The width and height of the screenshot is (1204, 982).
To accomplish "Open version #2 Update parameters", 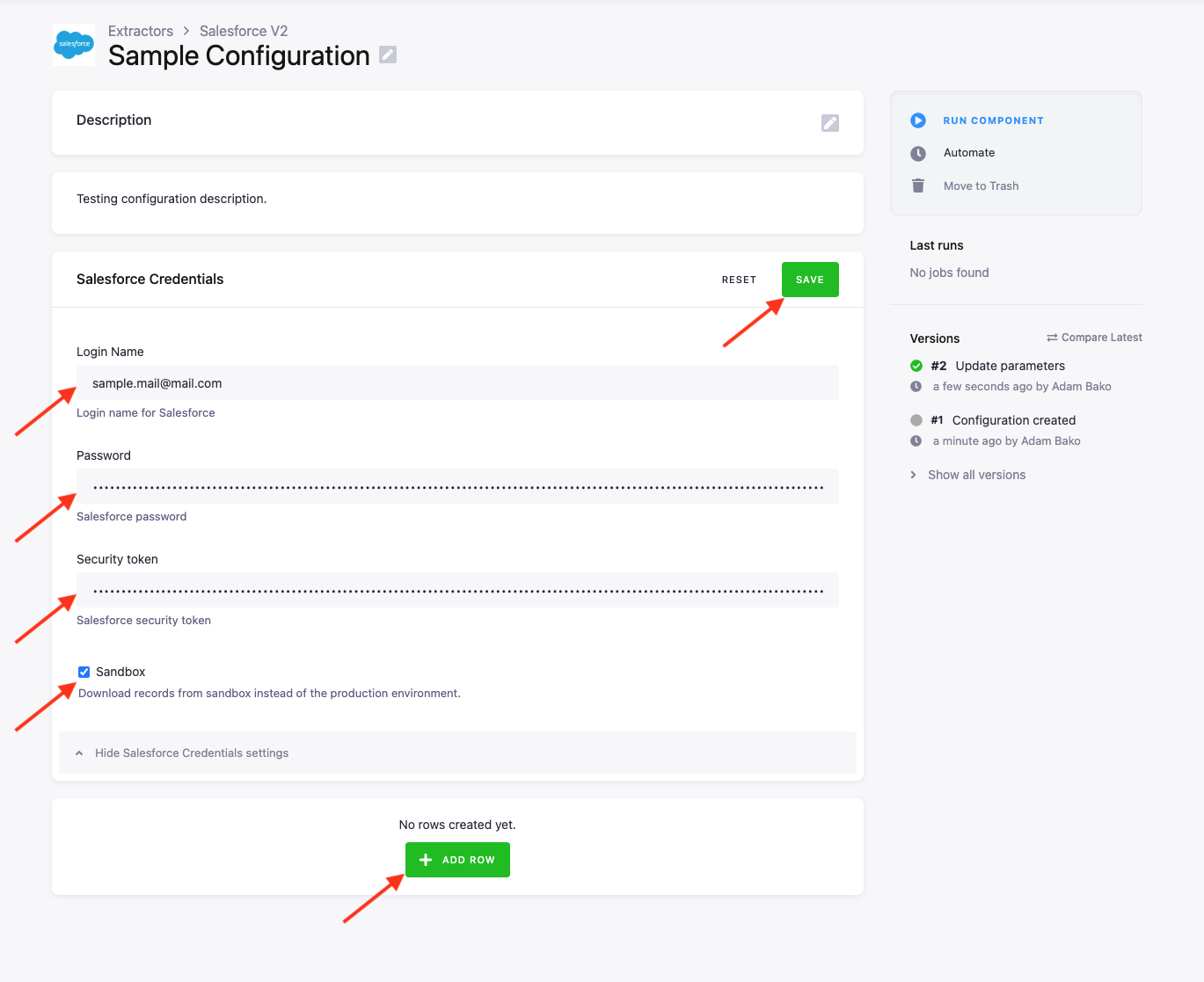I will 1010,366.
